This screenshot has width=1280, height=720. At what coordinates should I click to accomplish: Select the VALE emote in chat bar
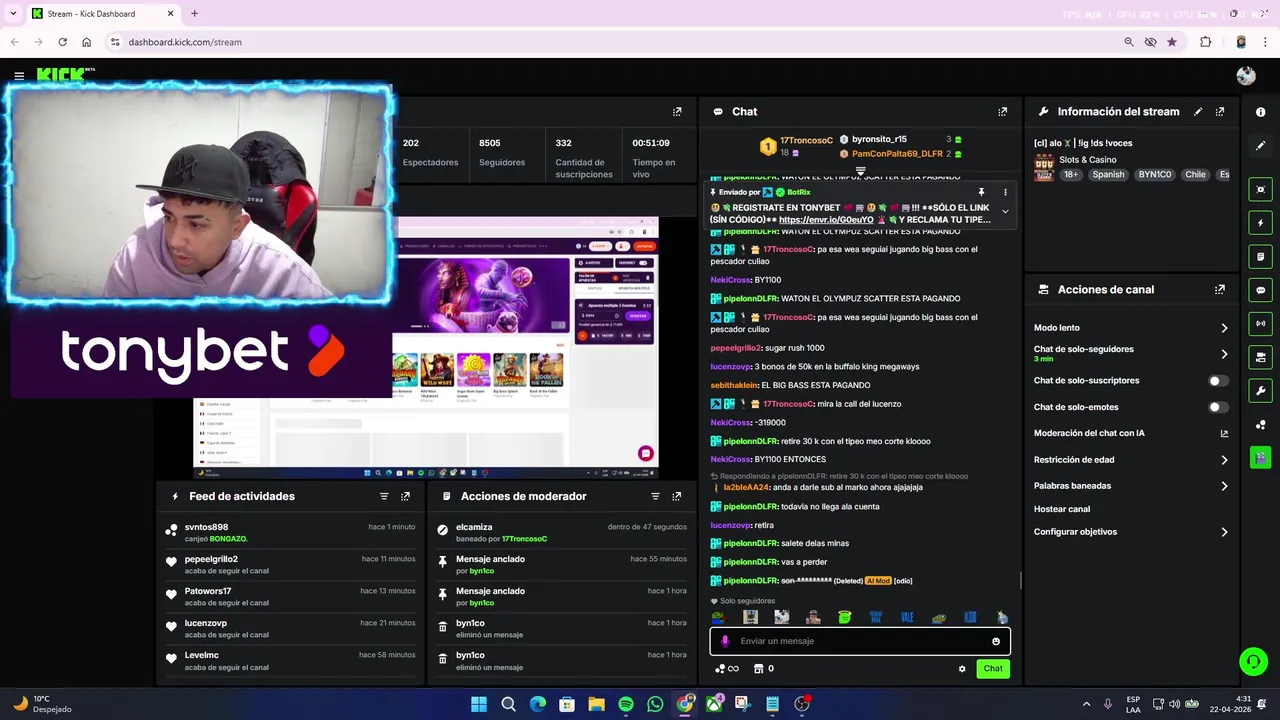click(907, 617)
